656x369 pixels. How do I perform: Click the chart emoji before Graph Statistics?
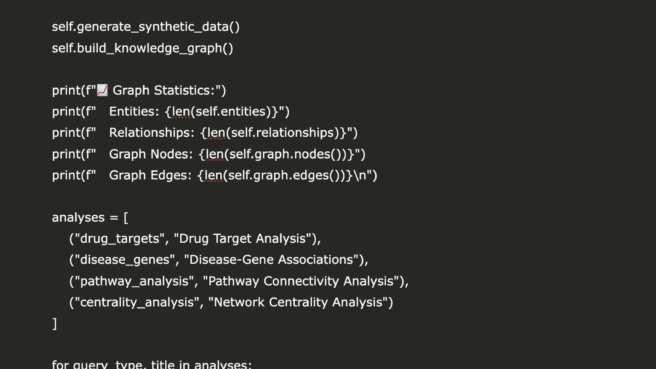click(x=102, y=90)
